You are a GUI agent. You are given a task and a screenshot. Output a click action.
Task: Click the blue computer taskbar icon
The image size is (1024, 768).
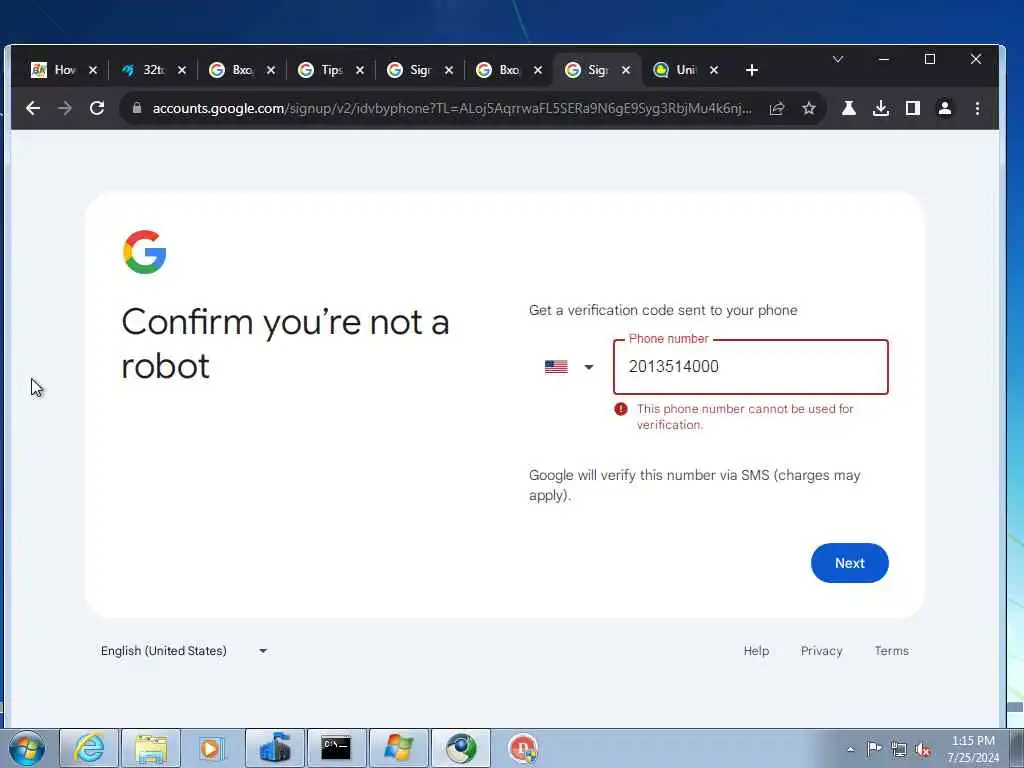274,748
